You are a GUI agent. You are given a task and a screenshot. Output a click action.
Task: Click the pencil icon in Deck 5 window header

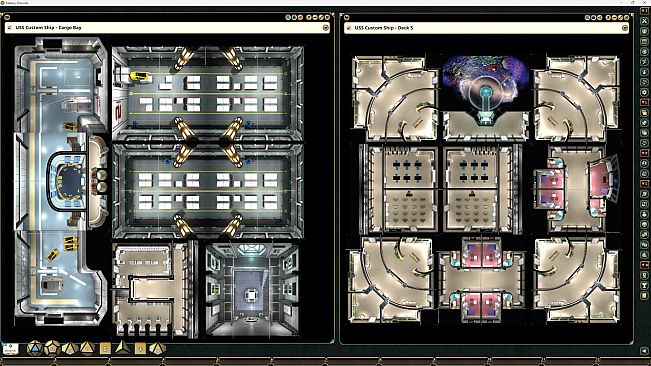click(621, 17)
